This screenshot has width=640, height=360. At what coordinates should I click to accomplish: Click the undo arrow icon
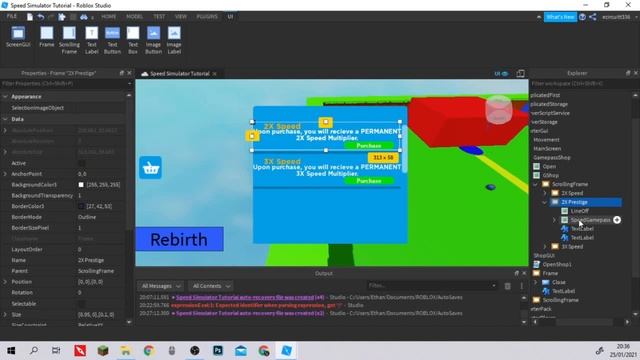41,17
